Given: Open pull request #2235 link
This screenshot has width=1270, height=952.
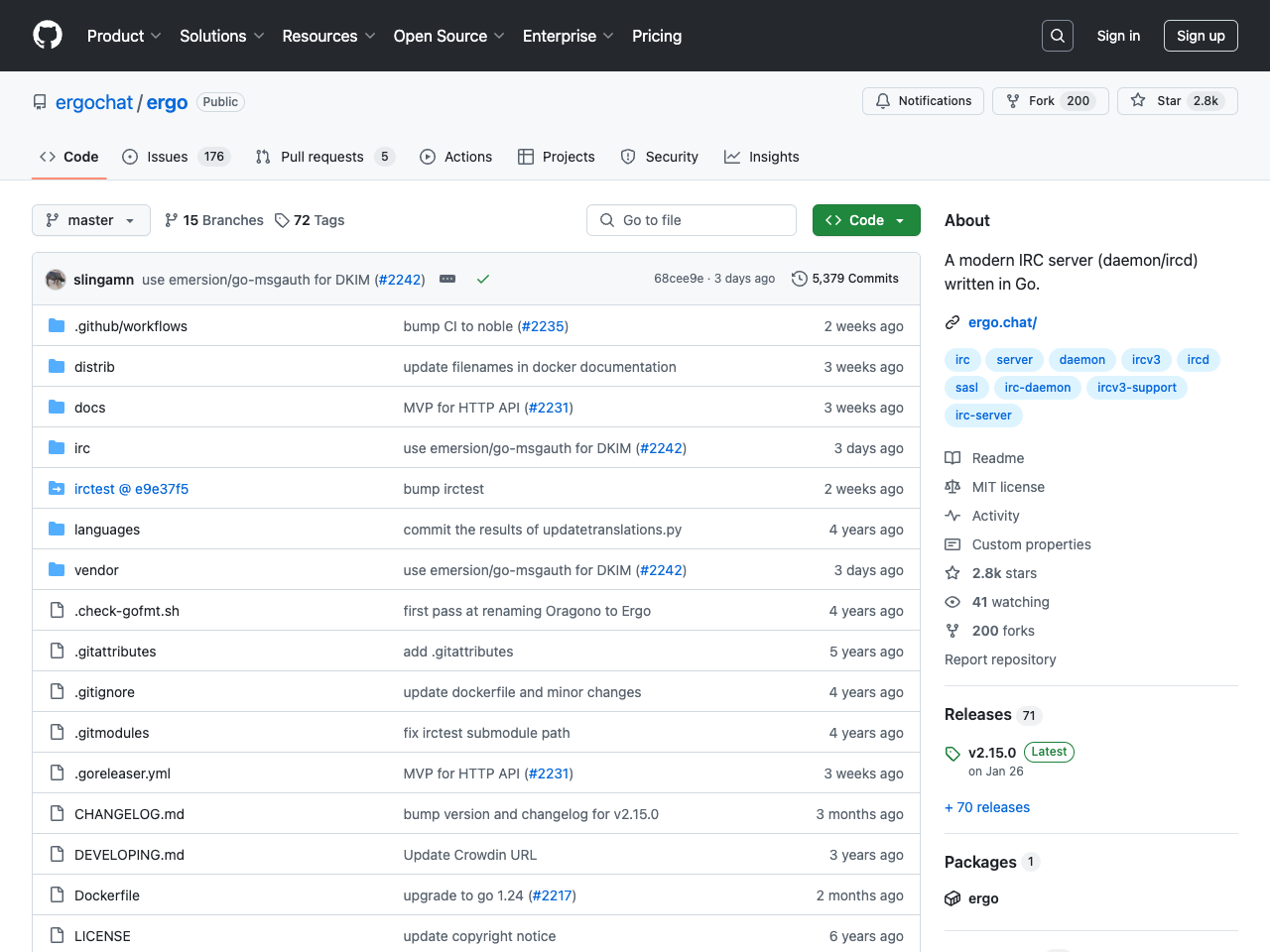Looking at the screenshot, I should [543, 326].
